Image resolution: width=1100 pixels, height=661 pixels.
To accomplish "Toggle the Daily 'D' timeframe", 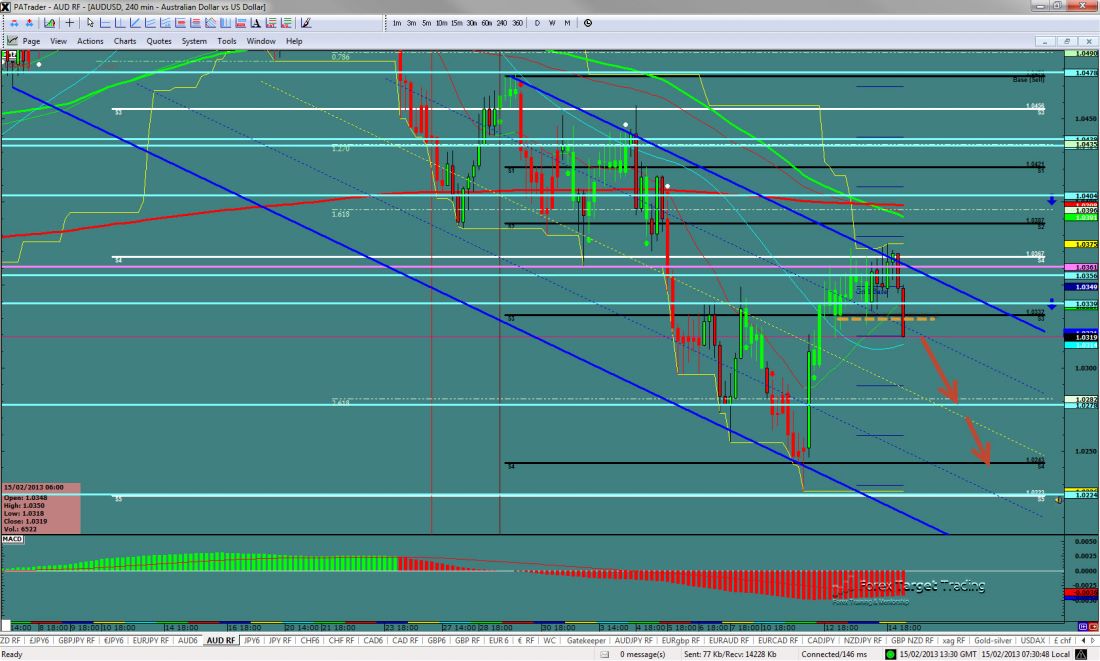I will pyautogui.click(x=537, y=22).
